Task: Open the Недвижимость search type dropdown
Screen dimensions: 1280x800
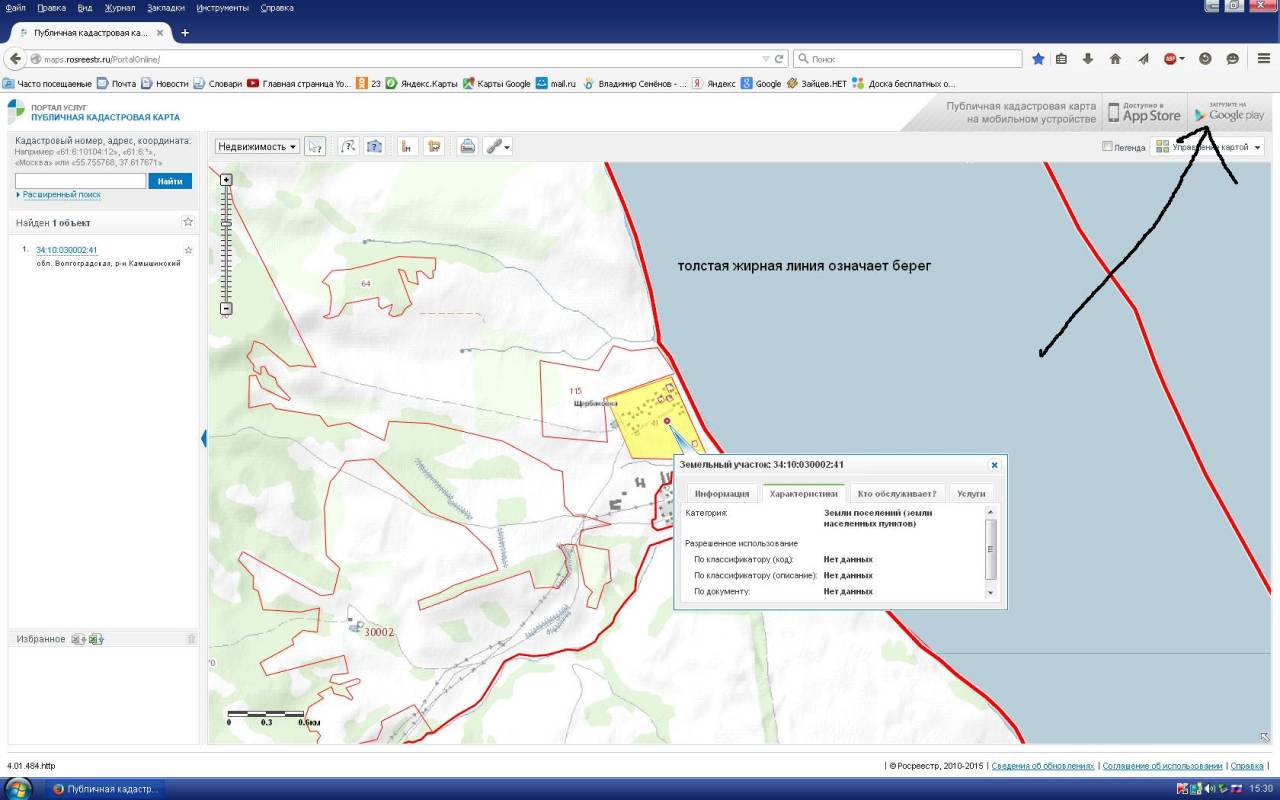Action: (258, 146)
